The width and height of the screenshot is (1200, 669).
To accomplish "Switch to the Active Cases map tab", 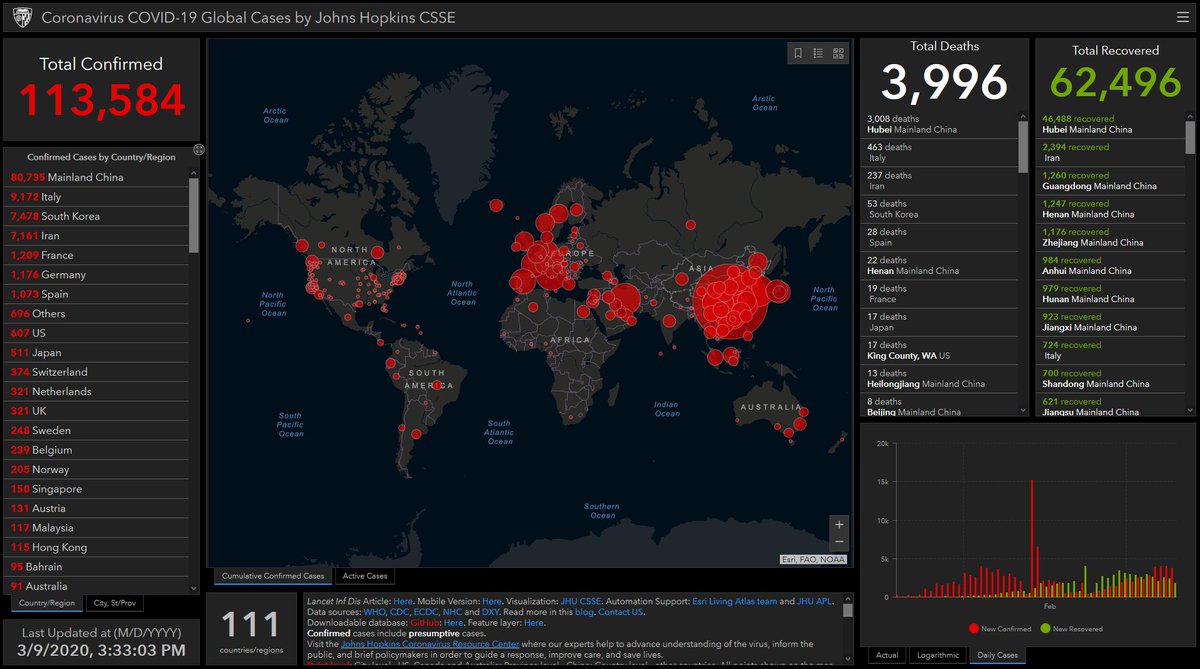I will pos(365,576).
